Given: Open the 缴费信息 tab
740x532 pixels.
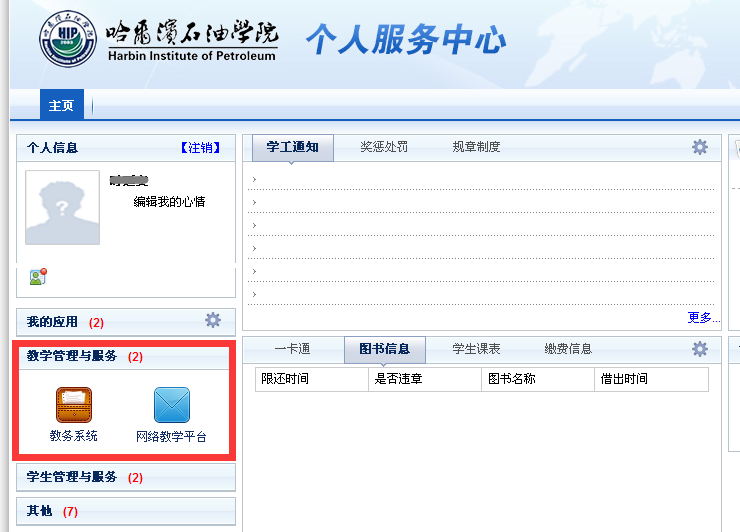Looking at the screenshot, I should click(x=568, y=349).
